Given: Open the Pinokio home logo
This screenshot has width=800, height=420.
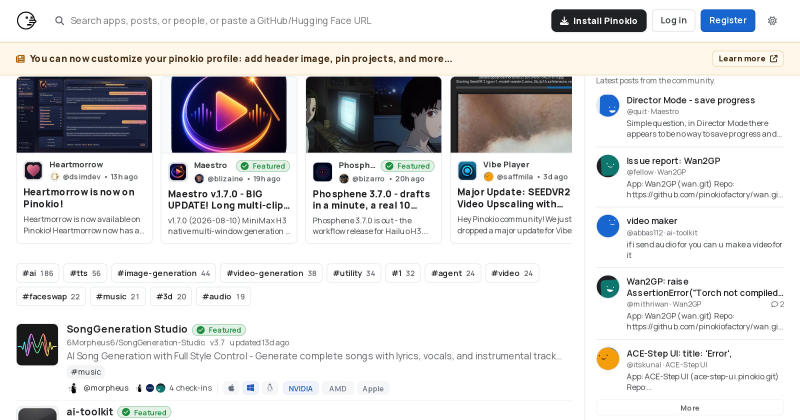Looking at the screenshot, I should point(27,21).
